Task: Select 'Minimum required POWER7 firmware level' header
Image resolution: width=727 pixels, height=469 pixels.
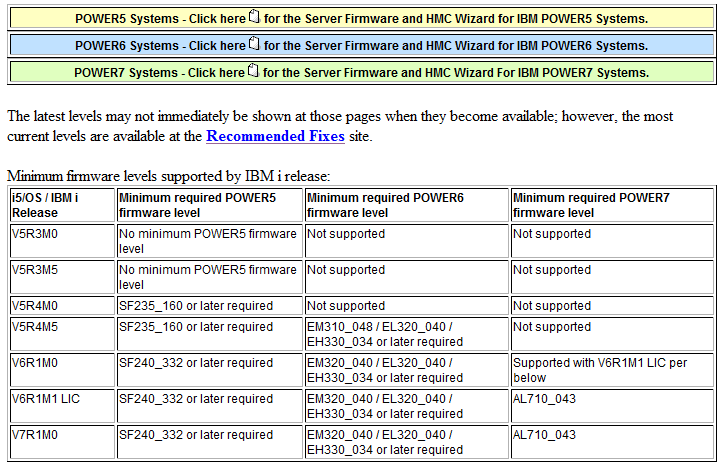Action: coord(612,205)
